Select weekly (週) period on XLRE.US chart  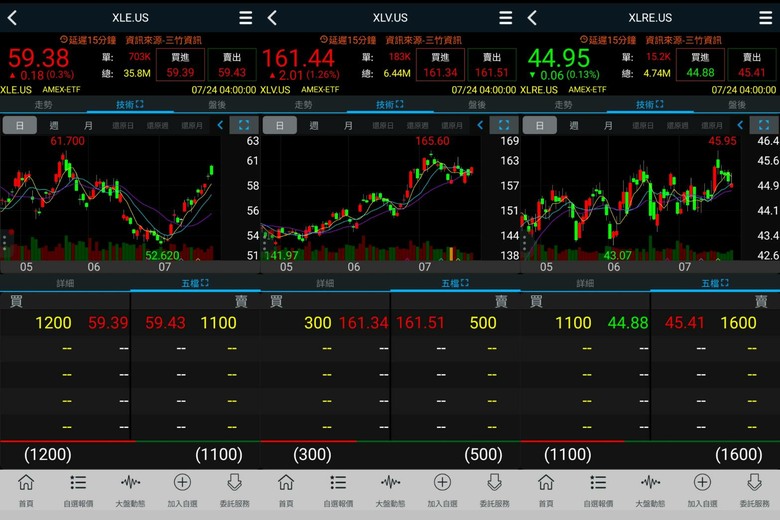(x=574, y=125)
